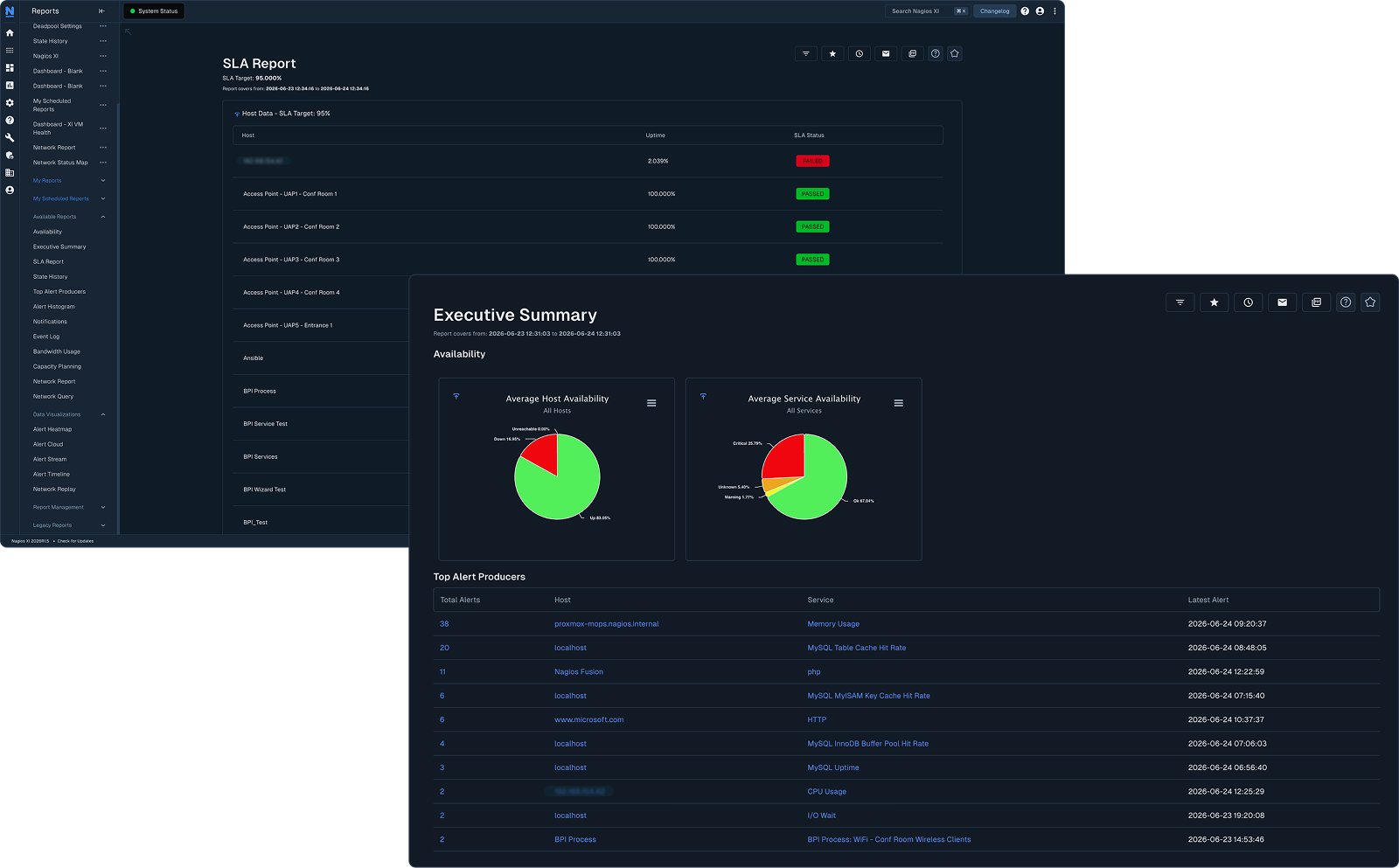Click the email icon on the Executive Summary toolbar
The height and width of the screenshot is (868, 1399).
tap(1282, 302)
